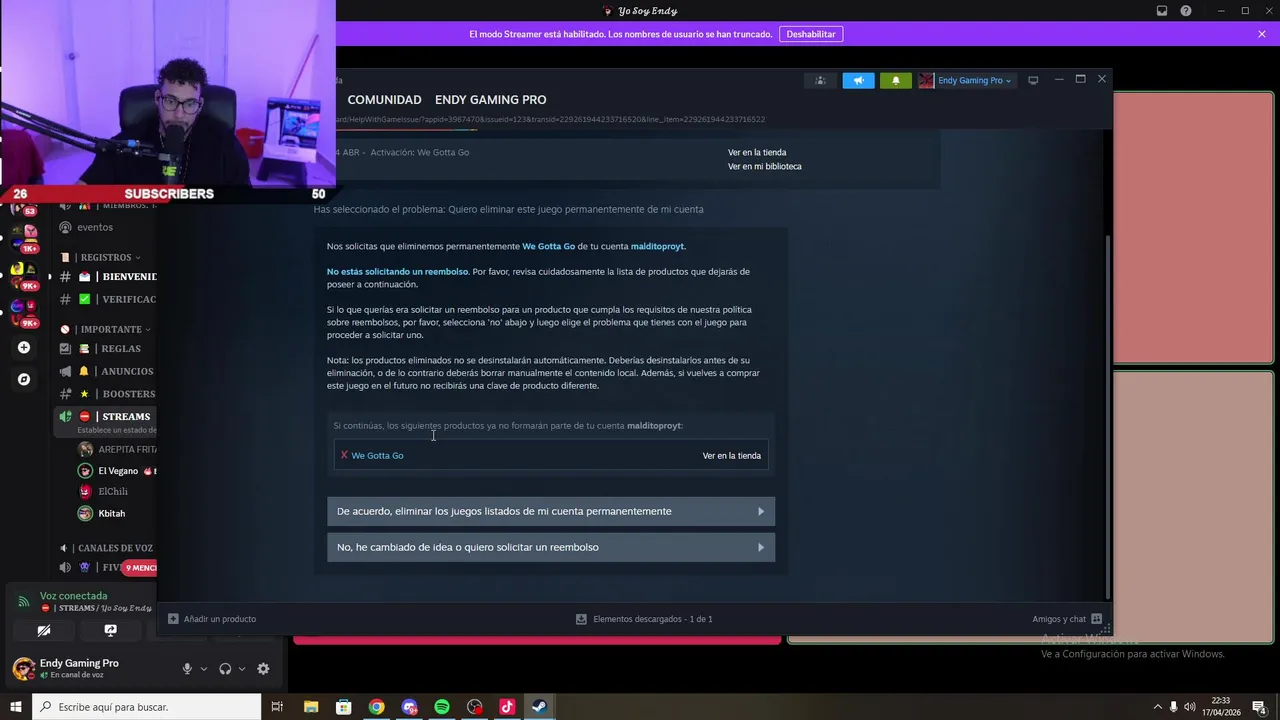Open Elementos descargados status

644,619
